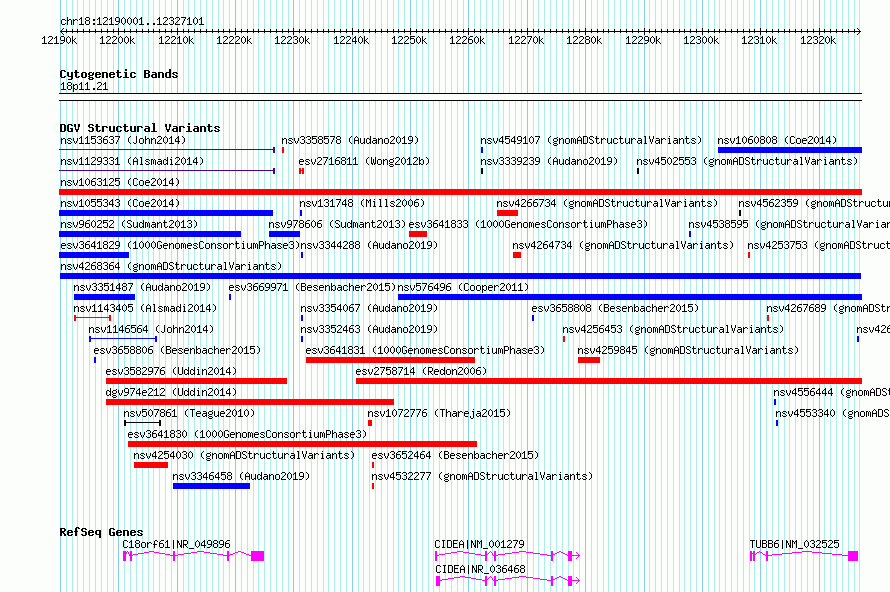
Task: Click nsv4562359 variant label
Action: coord(814,203)
